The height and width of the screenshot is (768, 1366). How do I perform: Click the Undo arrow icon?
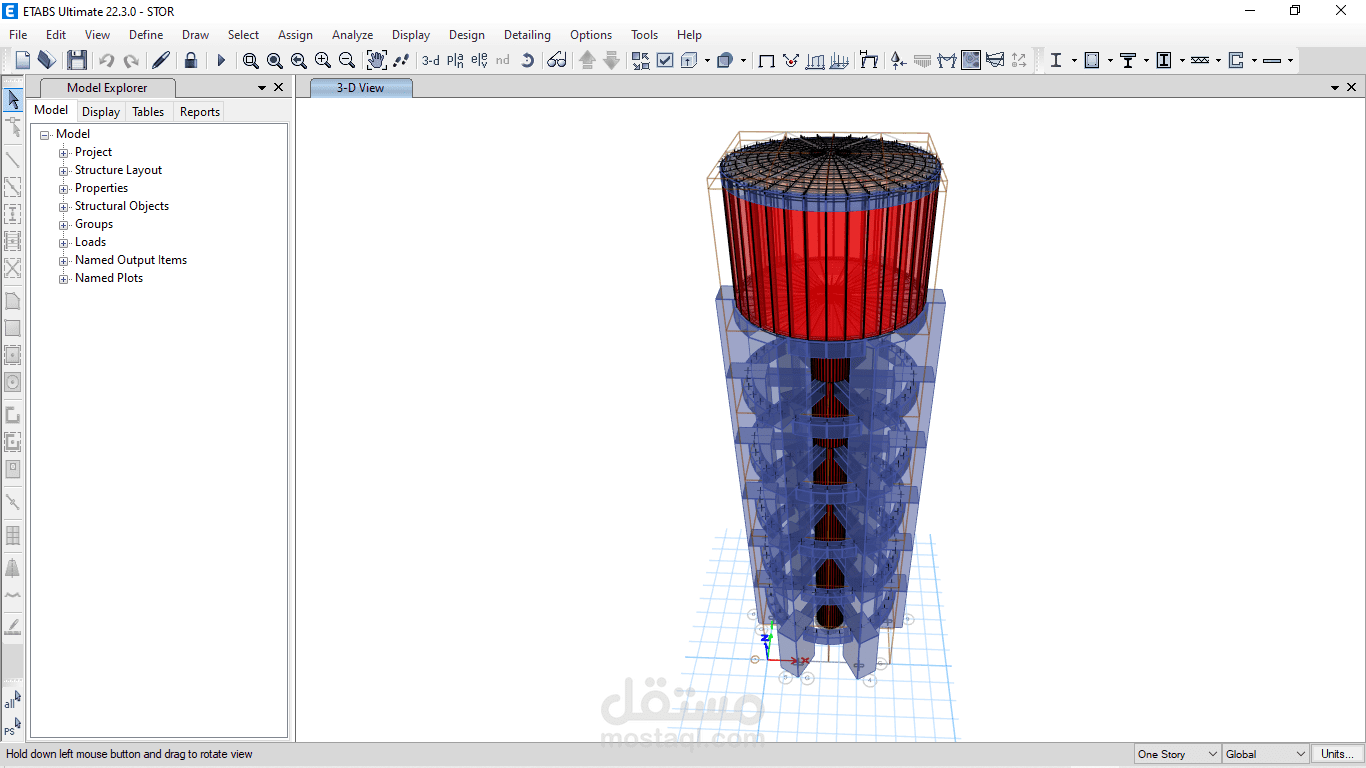pyautogui.click(x=107, y=60)
